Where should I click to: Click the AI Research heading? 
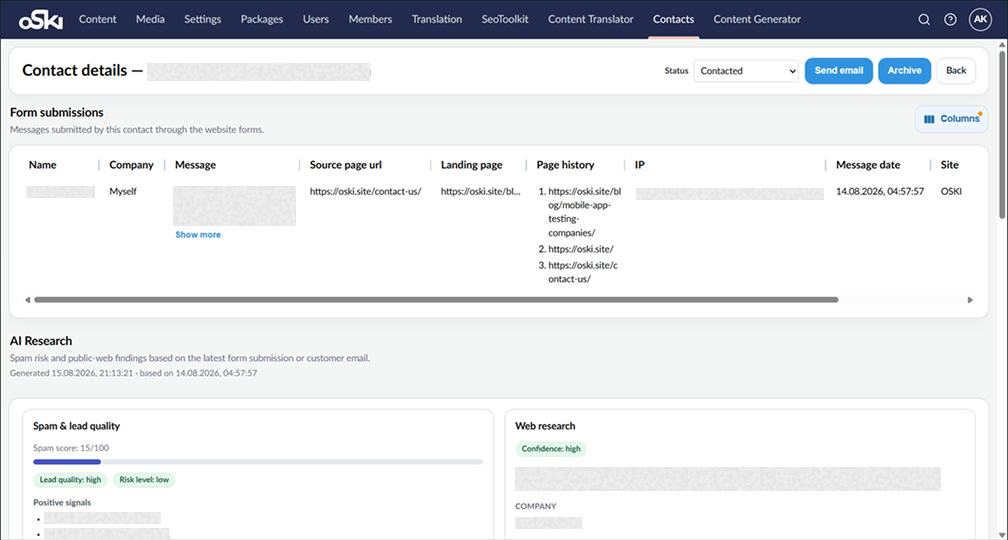tap(41, 341)
